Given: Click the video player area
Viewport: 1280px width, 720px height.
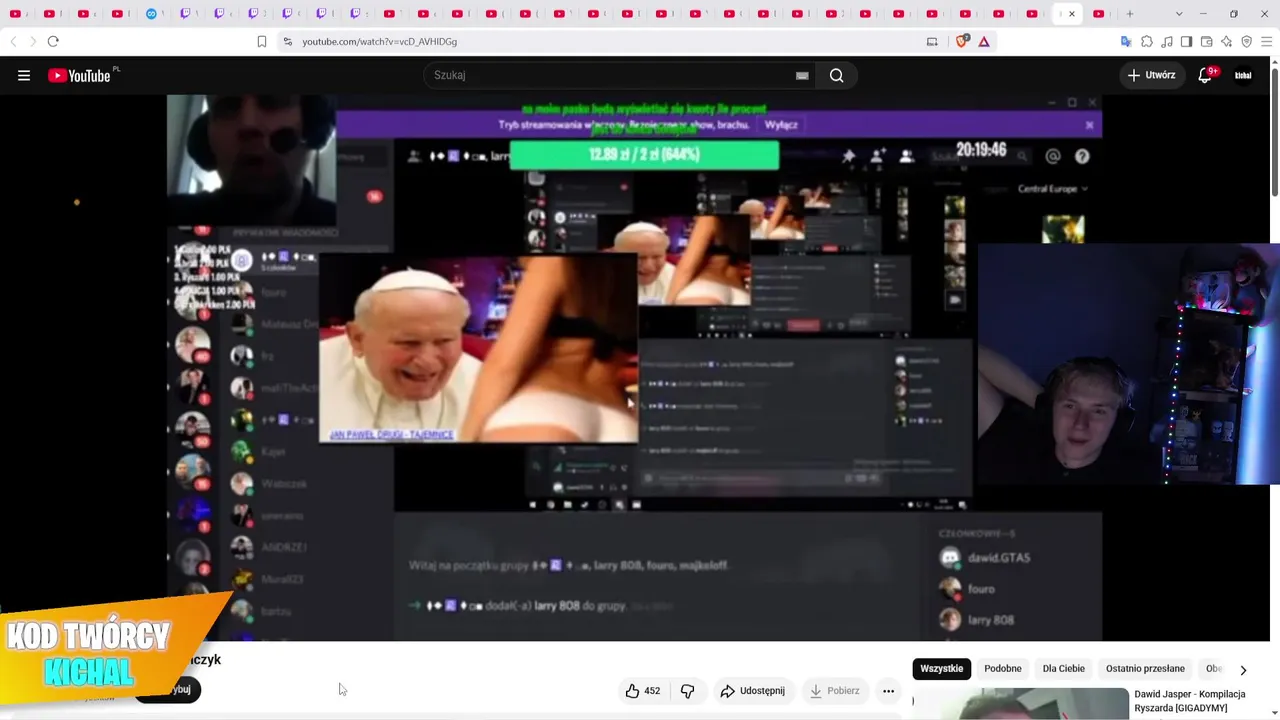Looking at the screenshot, I should 634,368.
